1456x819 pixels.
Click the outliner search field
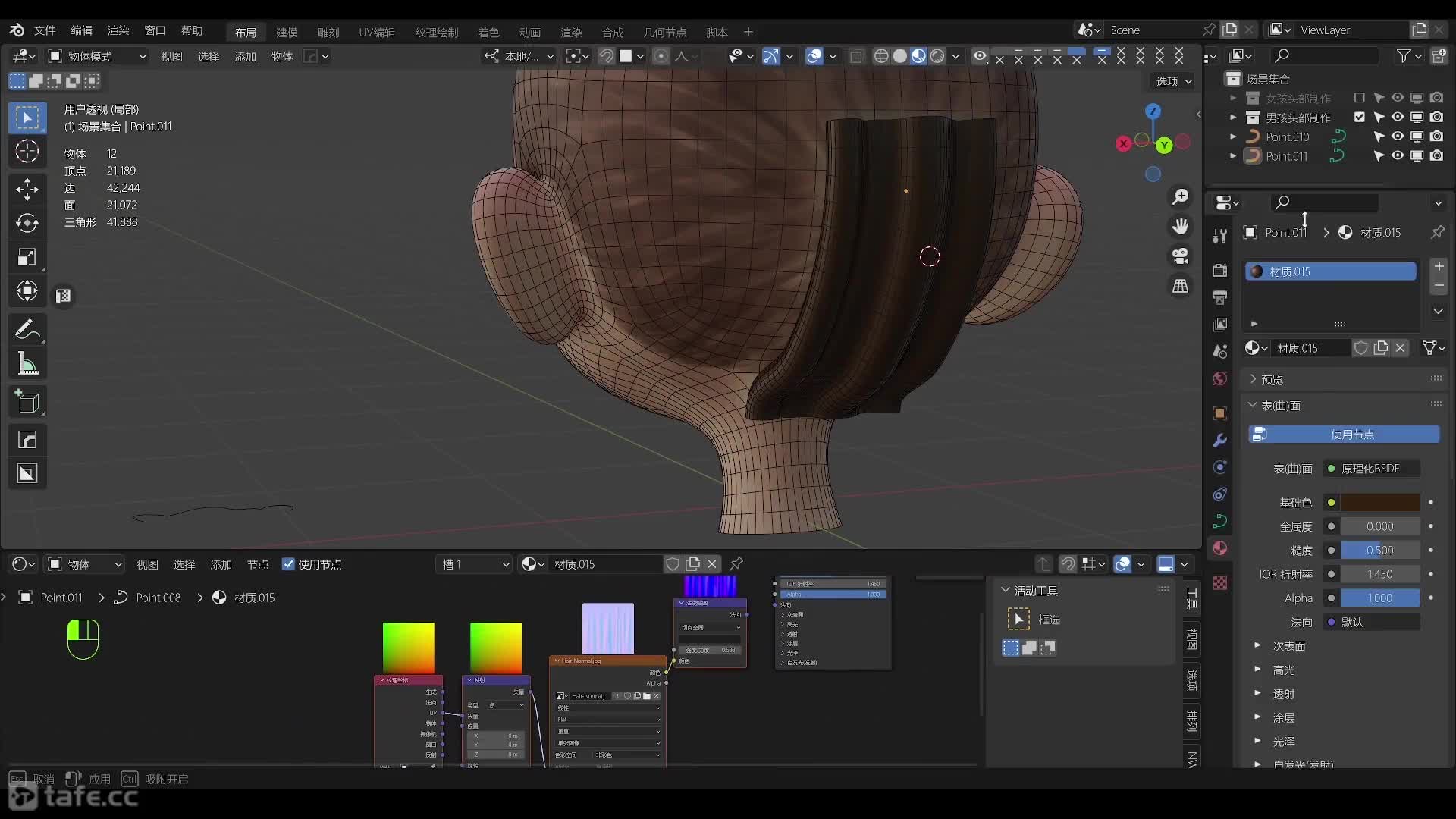click(1325, 55)
